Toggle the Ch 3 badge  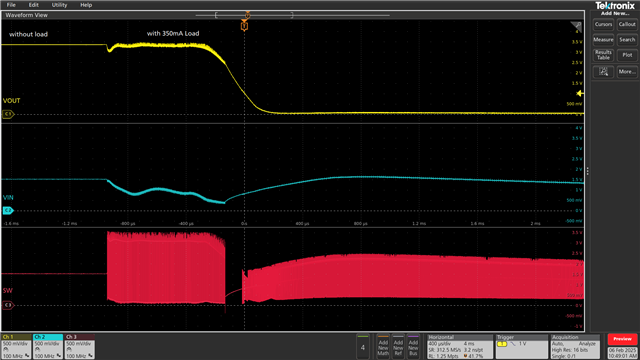point(80,347)
